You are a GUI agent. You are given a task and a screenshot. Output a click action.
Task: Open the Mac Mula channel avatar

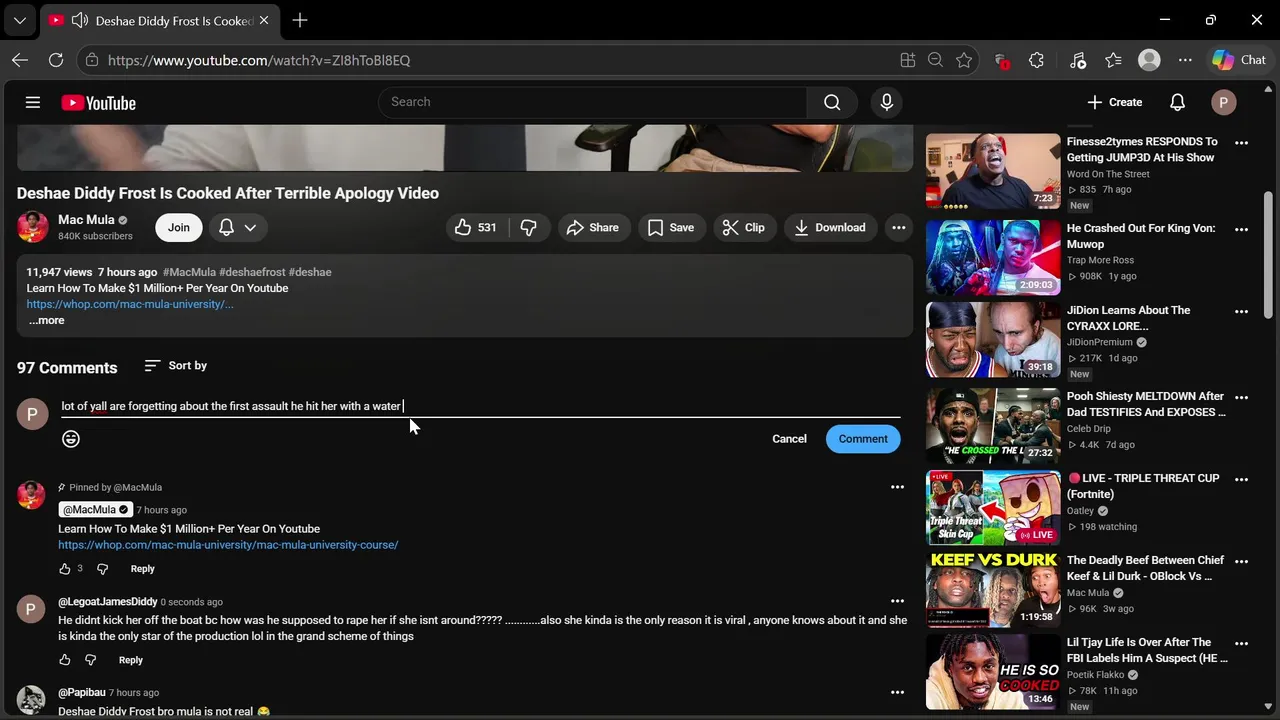(33, 227)
